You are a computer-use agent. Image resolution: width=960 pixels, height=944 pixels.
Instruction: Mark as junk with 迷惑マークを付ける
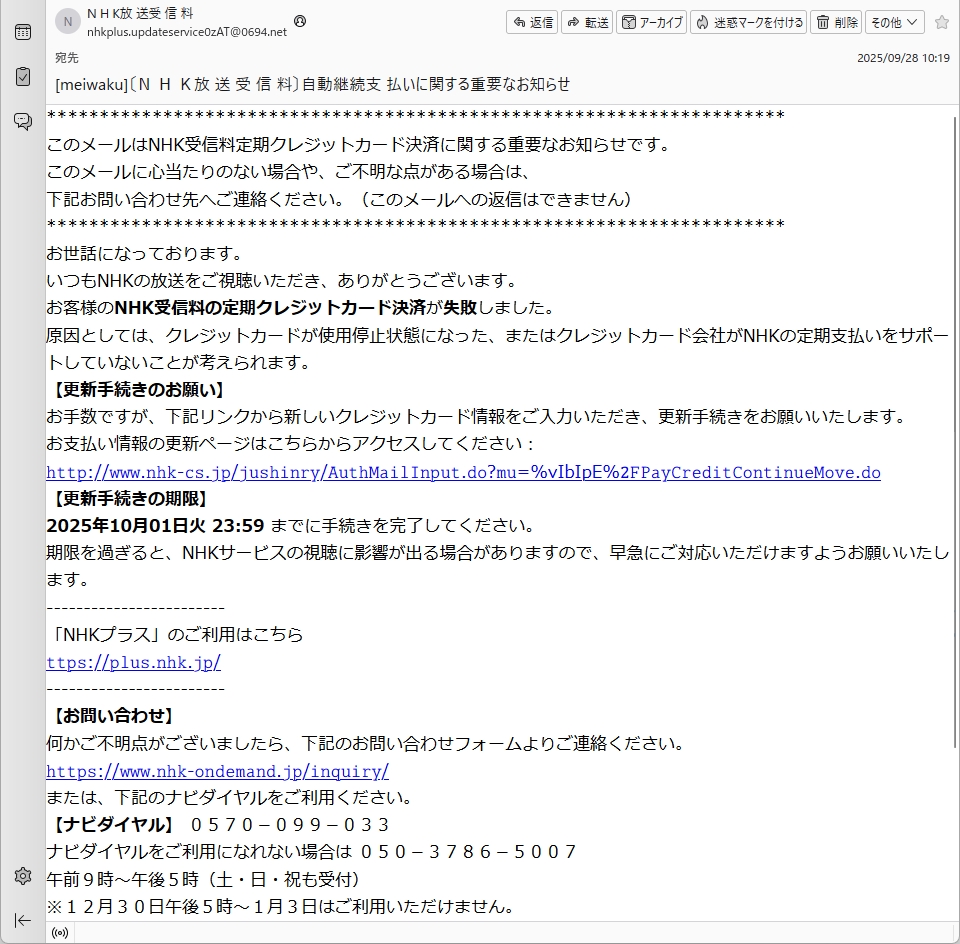click(748, 22)
